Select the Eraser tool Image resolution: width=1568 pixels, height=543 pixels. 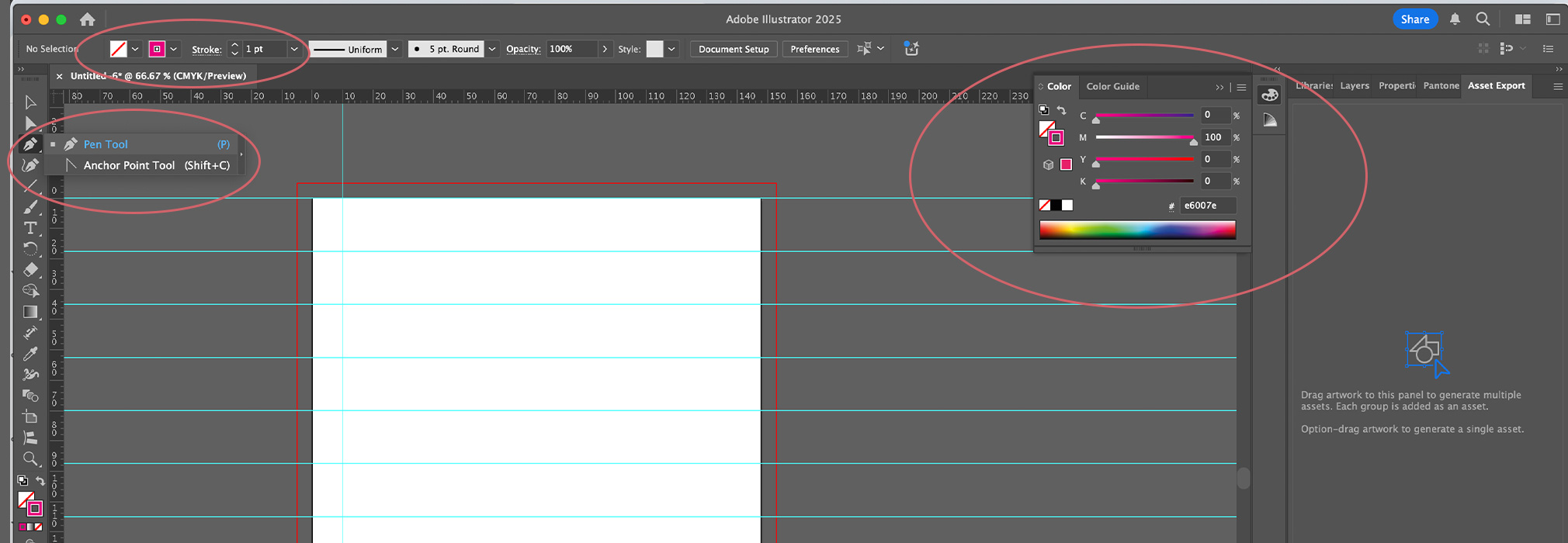pos(30,270)
